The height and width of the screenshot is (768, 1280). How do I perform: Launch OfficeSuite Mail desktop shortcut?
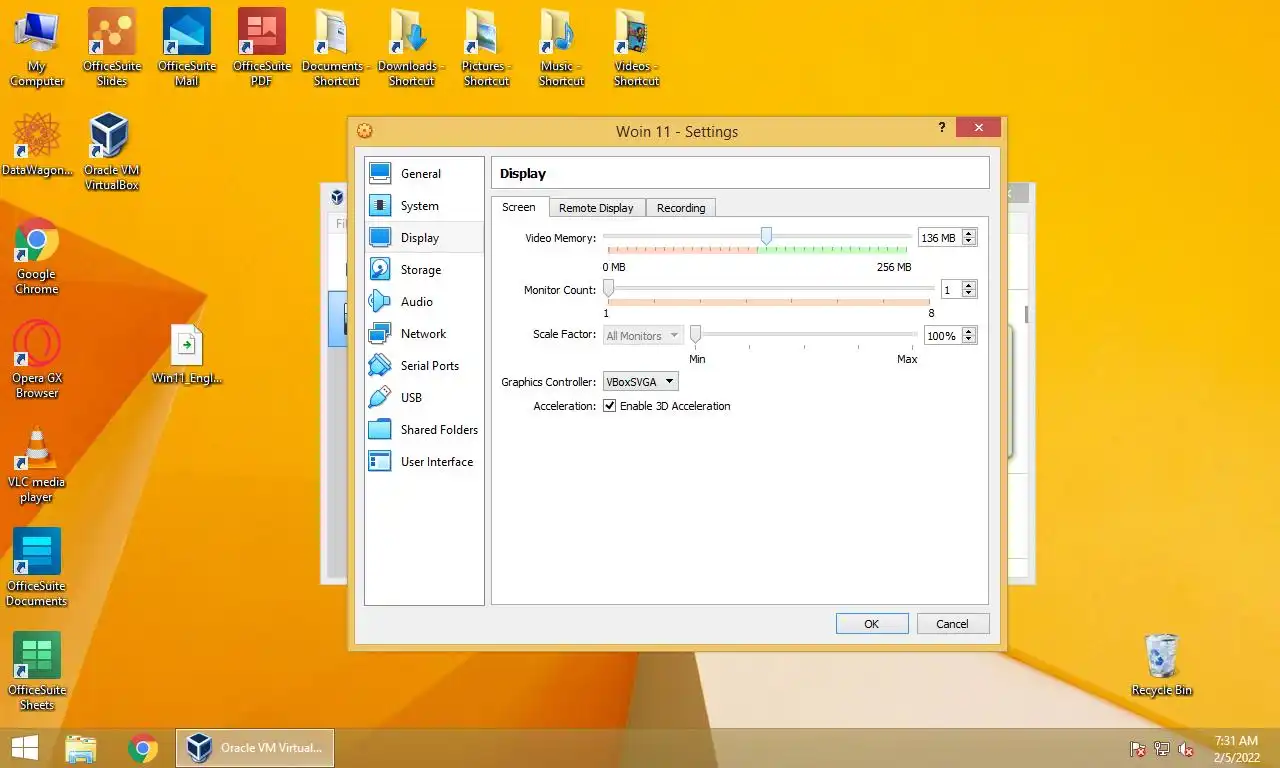click(x=187, y=48)
